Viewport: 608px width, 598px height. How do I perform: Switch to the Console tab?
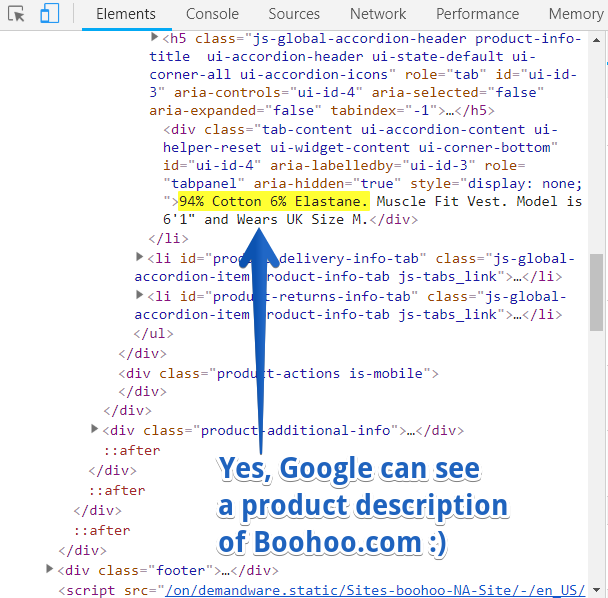[212, 14]
